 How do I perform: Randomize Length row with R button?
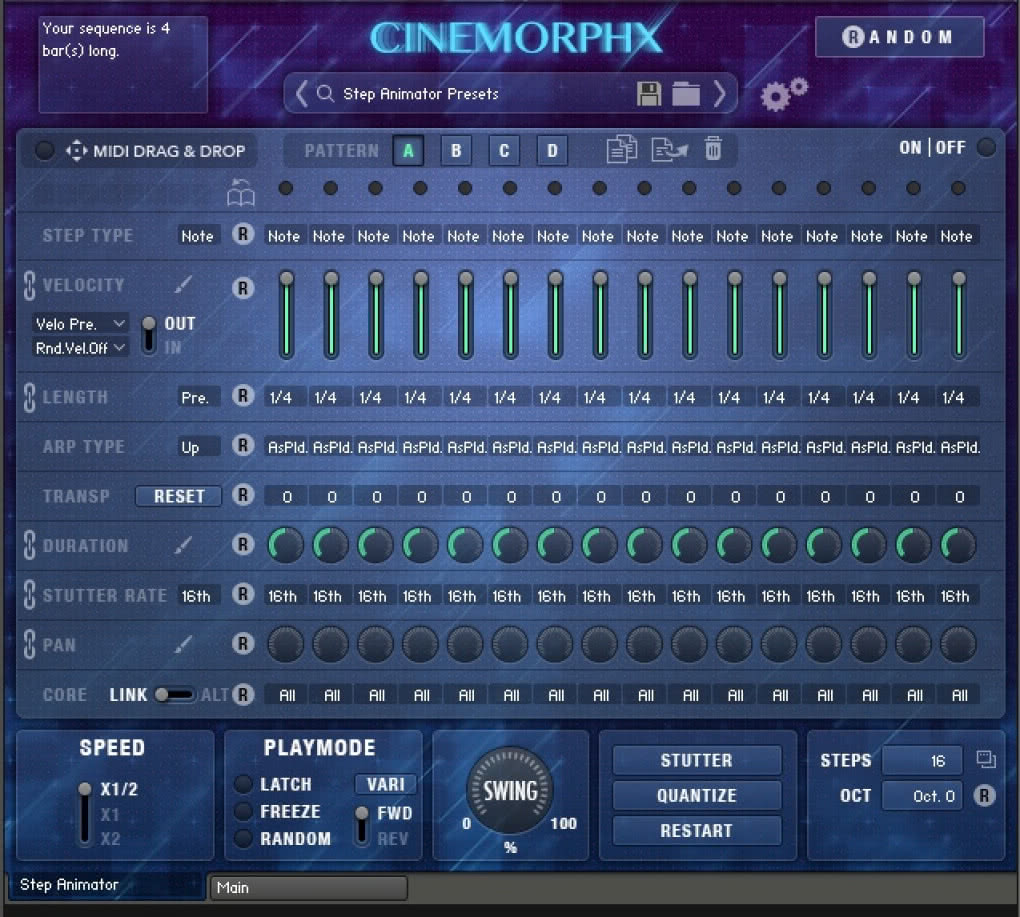[x=243, y=395]
